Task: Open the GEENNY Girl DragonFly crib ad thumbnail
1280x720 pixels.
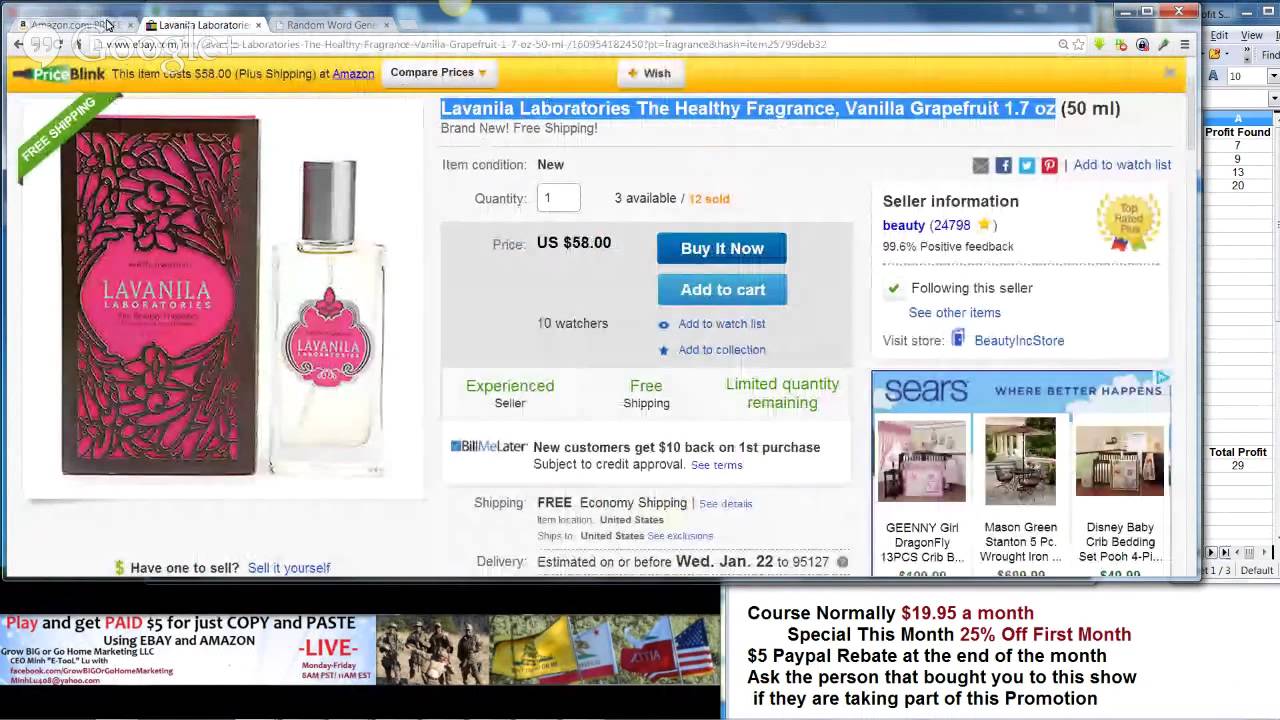Action: (921, 459)
